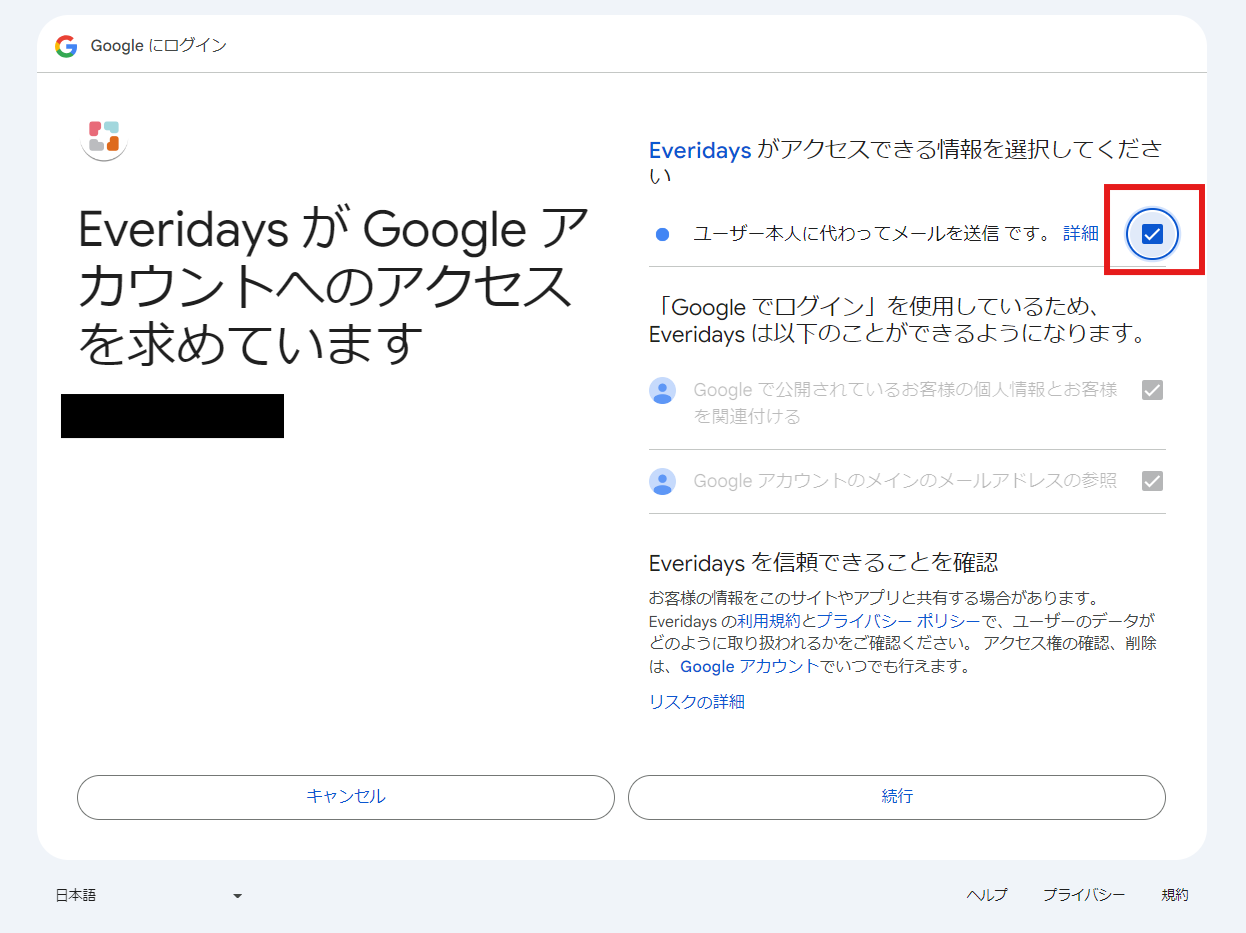1246x933 pixels.
Task: Click the avatar icon beside personal info permission
Action: coord(662,391)
